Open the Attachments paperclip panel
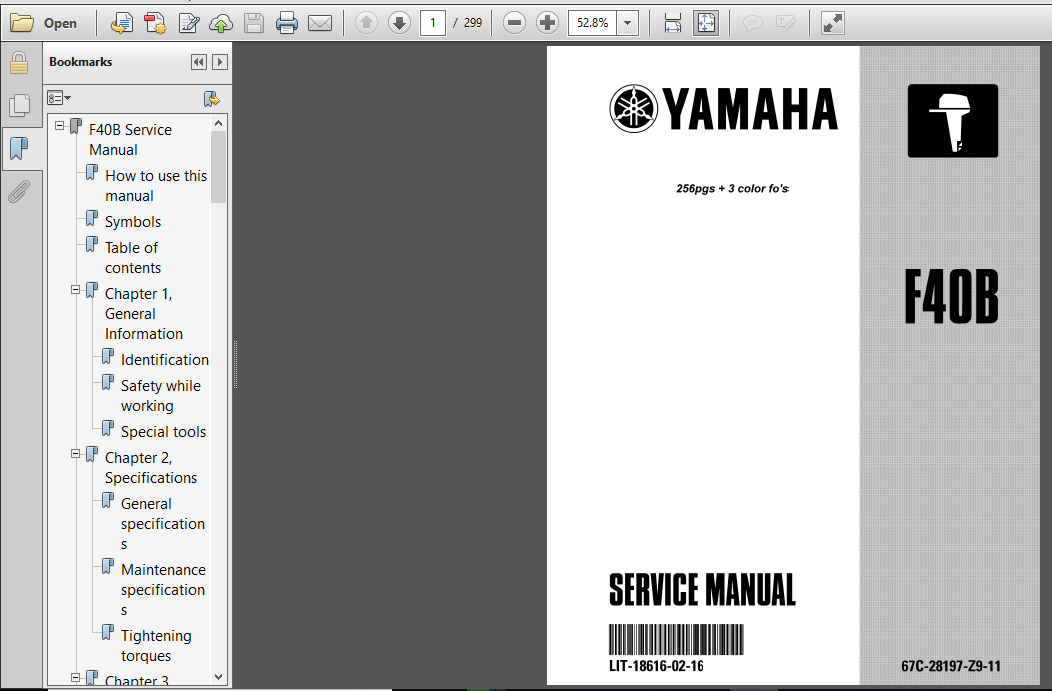Image resolution: width=1052 pixels, height=691 pixels. pyautogui.click(x=19, y=192)
